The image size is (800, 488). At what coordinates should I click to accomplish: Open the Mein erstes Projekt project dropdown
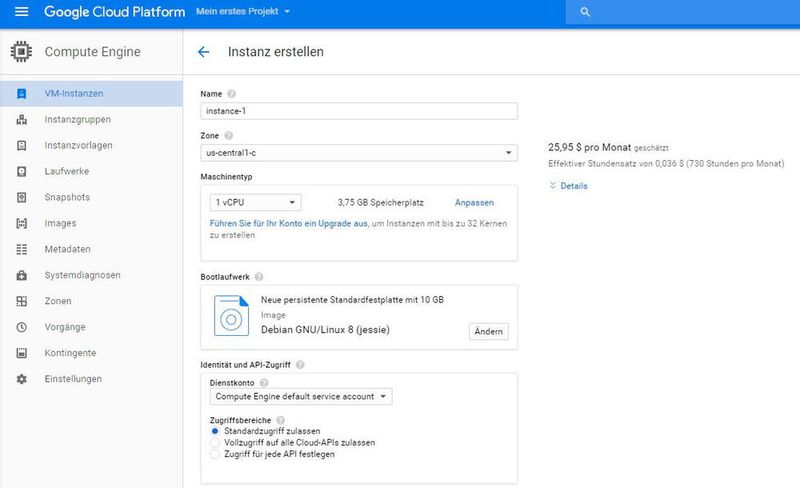click(243, 11)
